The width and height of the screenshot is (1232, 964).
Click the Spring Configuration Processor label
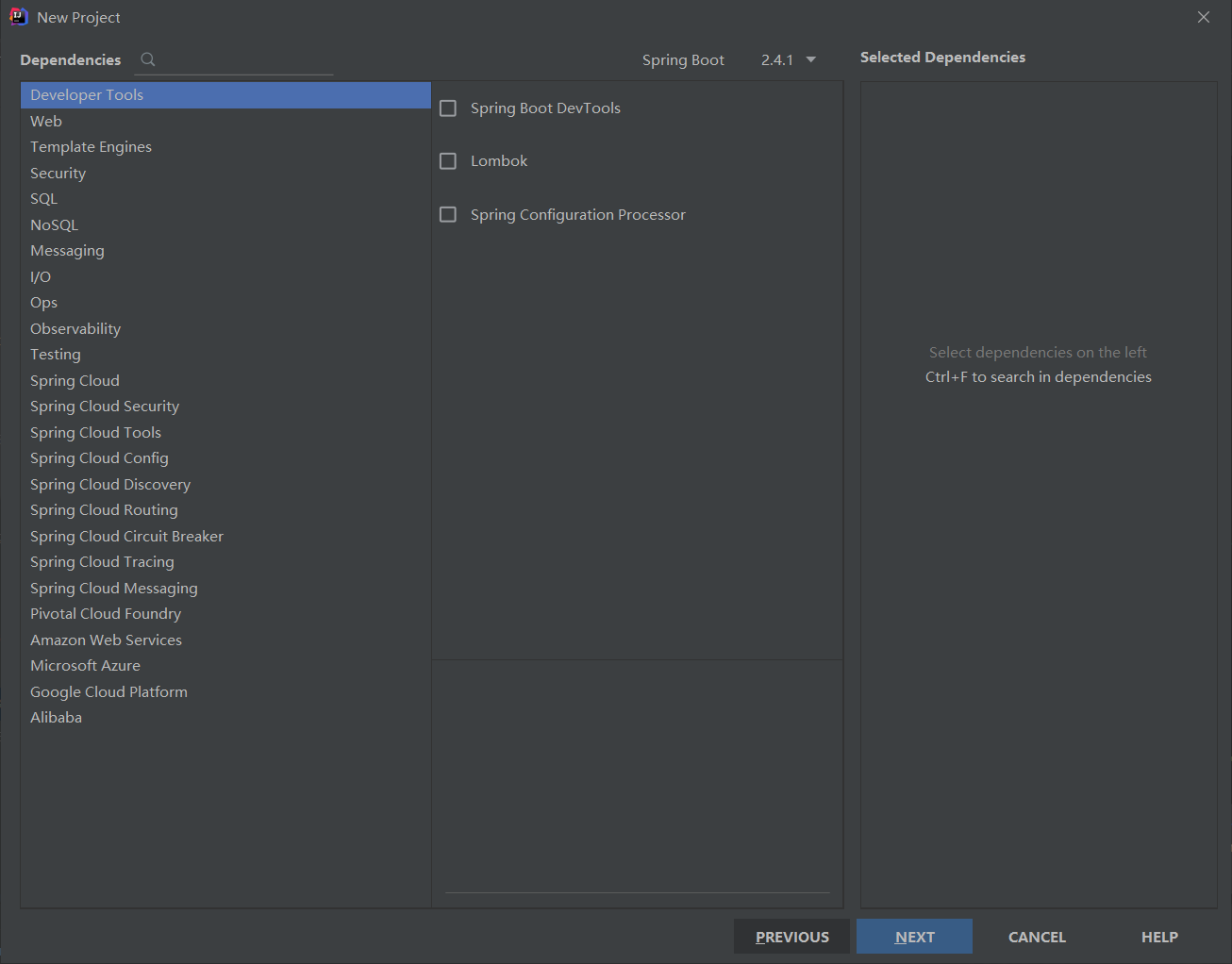click(x=578, y=215)
